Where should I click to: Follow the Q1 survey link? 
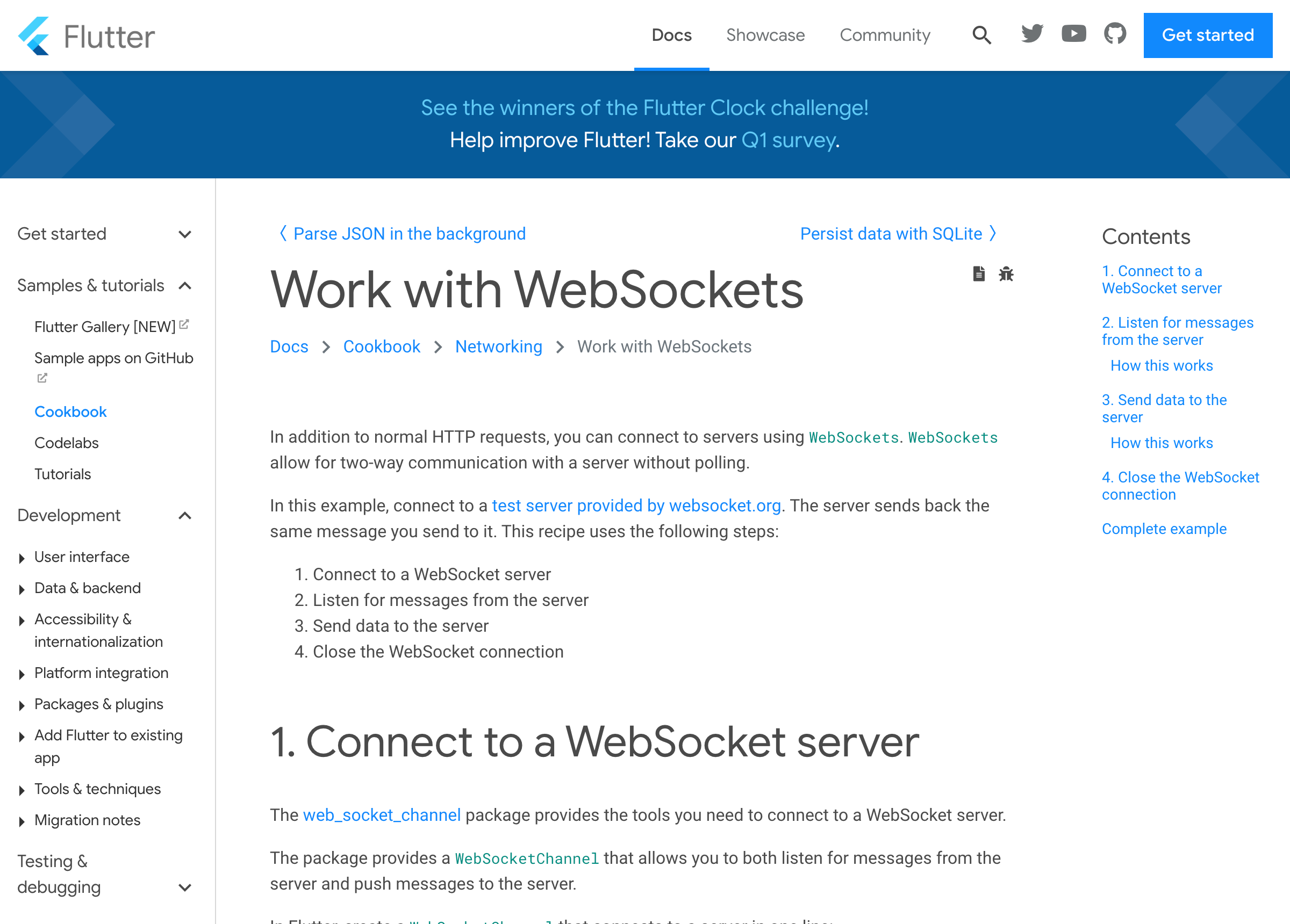pos(789,140)
